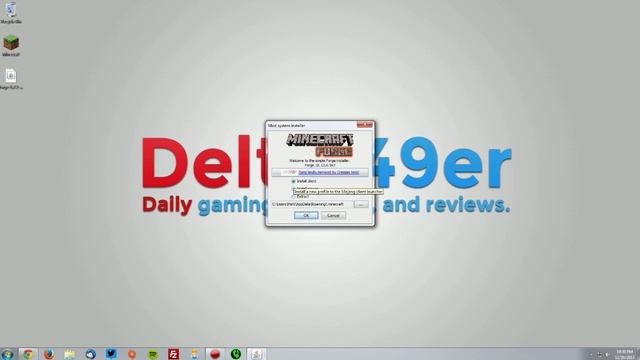Screen dimensions: 640x360
Task: Open the sponsor link in installer dialog
Action: tap(329, 173)
